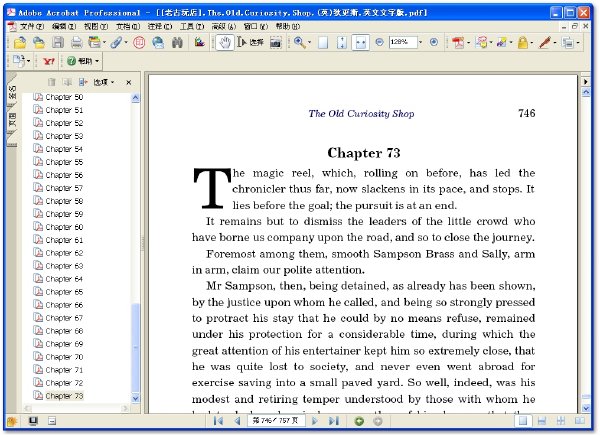600x437 pixels.
Task: Open the Create PDF dropdown arrow
Action: pos(468,43)
